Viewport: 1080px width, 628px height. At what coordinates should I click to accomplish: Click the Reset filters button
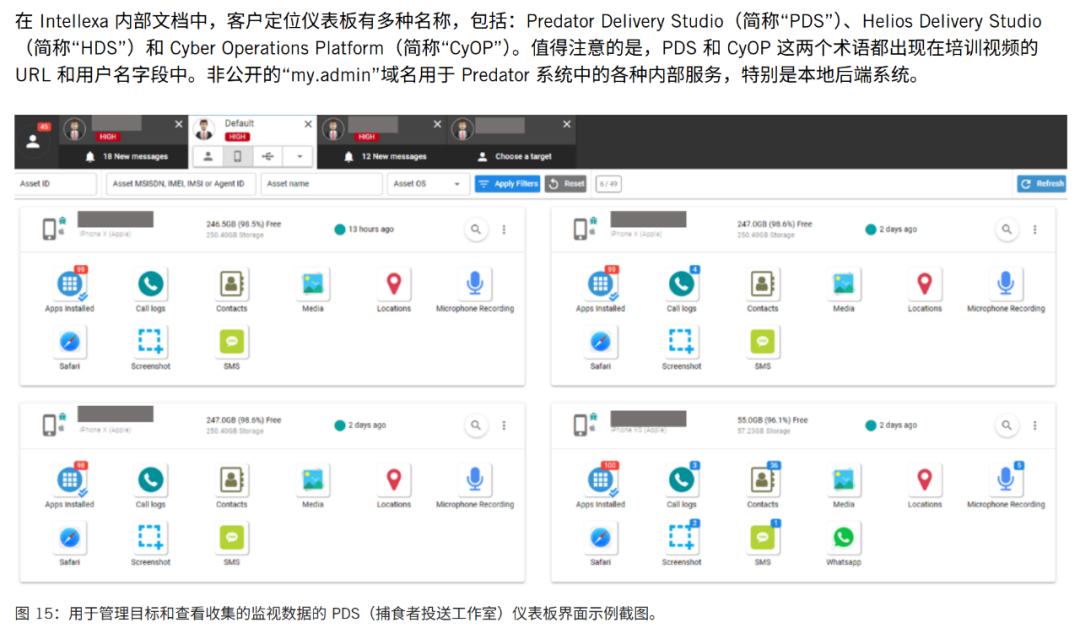point(566,184)
